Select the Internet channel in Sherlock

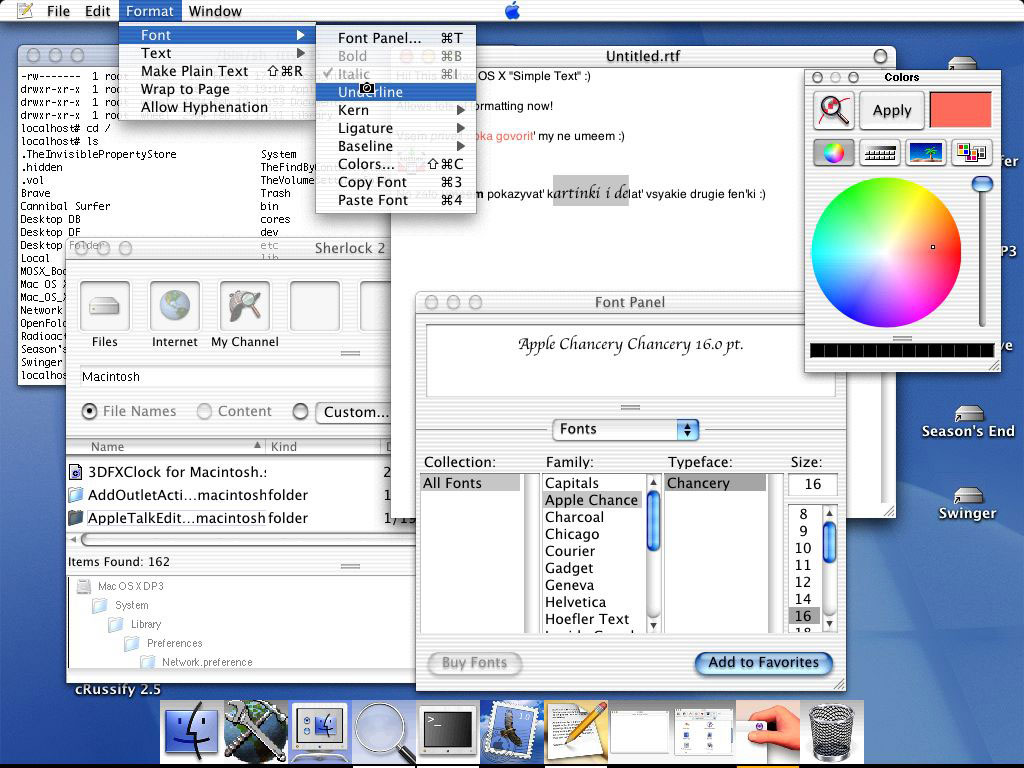[174, 306]
